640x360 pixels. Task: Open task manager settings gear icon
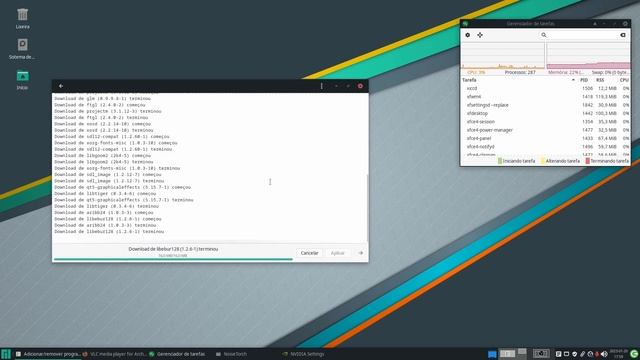(x=468, y=35)
